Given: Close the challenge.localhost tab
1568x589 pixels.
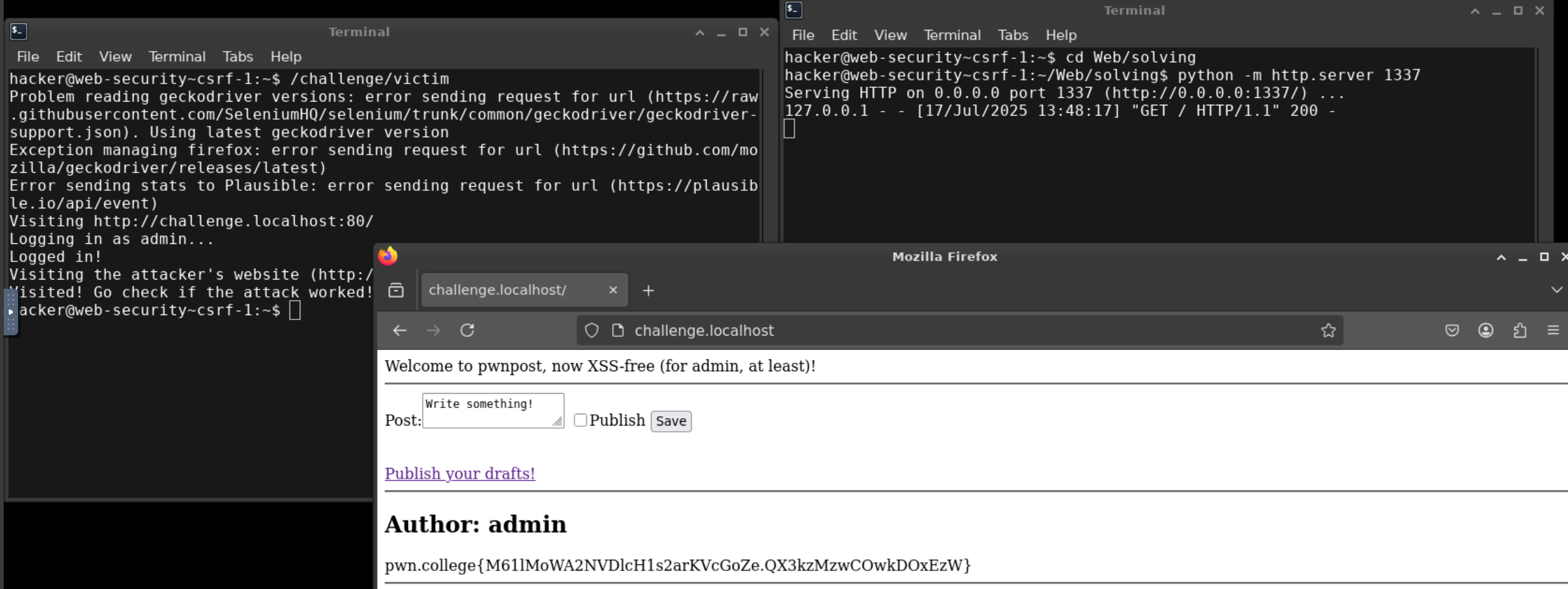Looking at the screenshot, I should 613,290.
